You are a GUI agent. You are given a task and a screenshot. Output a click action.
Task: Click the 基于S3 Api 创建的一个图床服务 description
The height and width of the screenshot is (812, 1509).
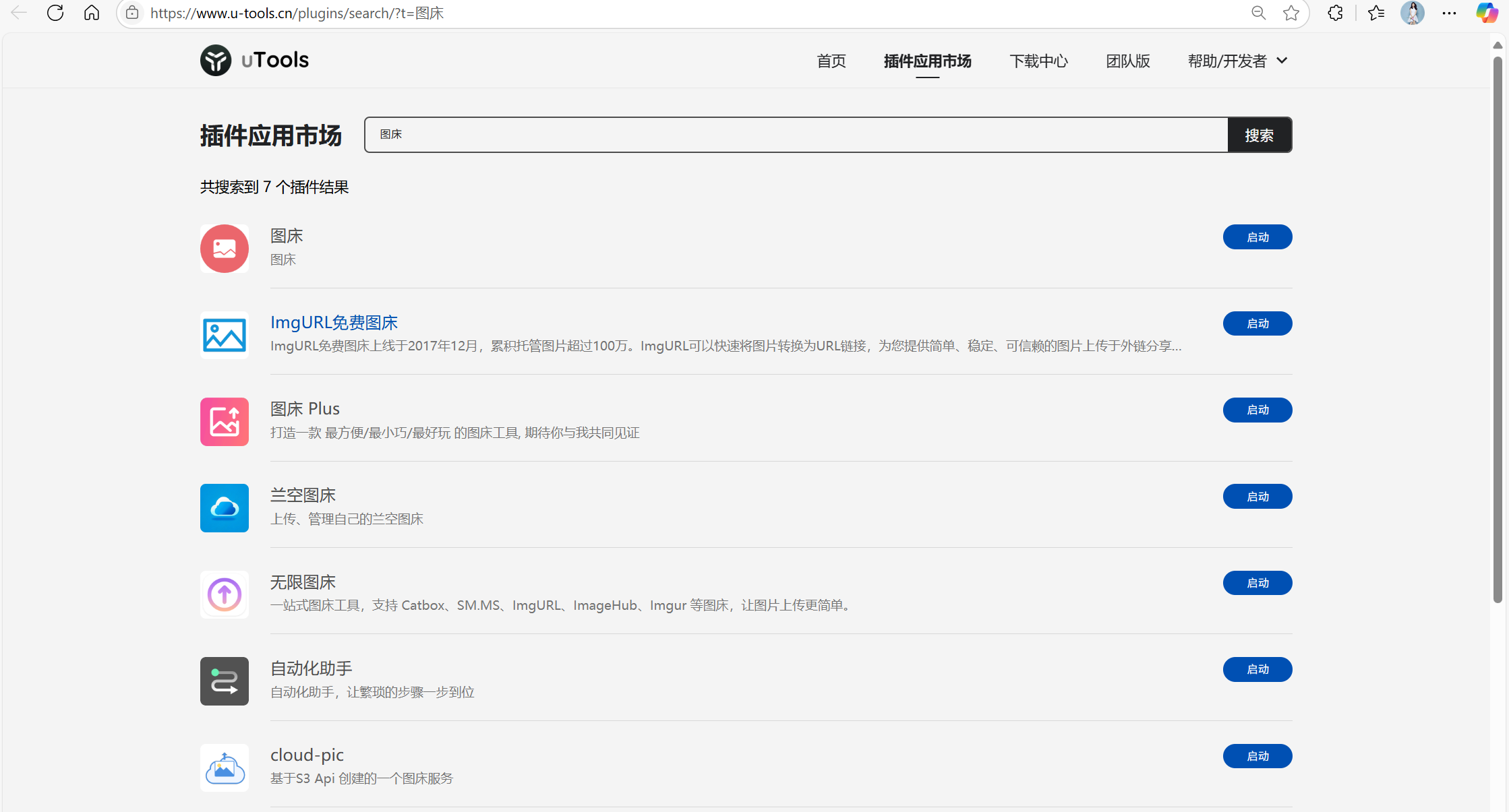coord(361,778)
